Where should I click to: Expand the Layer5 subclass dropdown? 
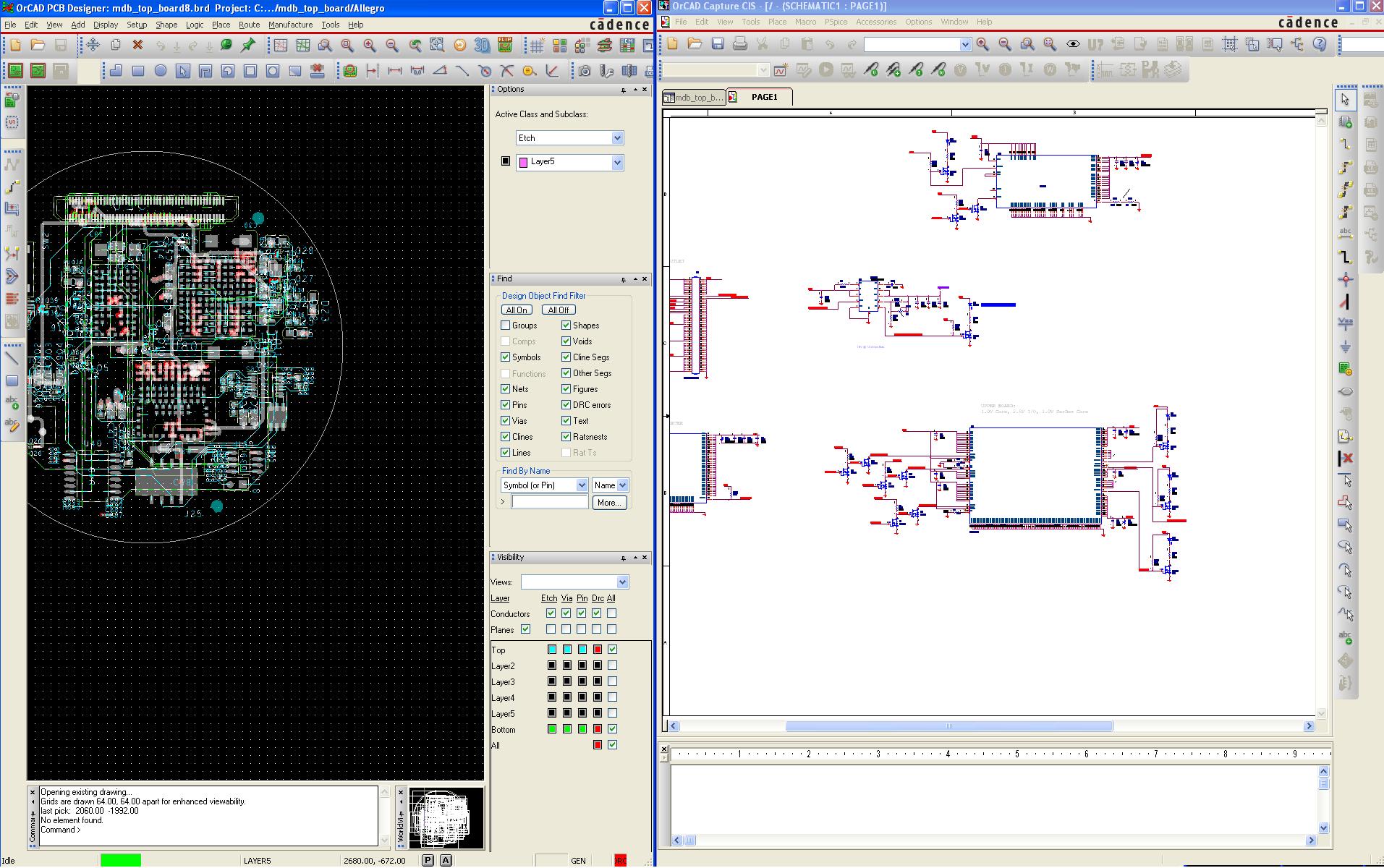pos(617,163)
